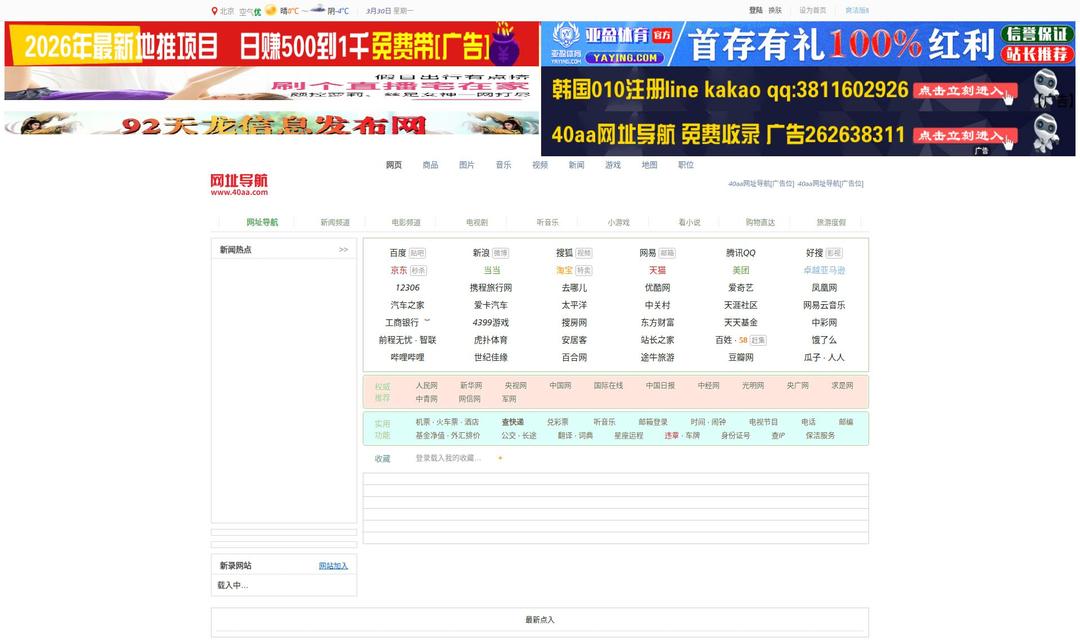The height and width of the screenshot is (643, 1080).
Task: Click the 网址导航 40aa.com logo
Action: pyautogui.click(x=241, y=184)
